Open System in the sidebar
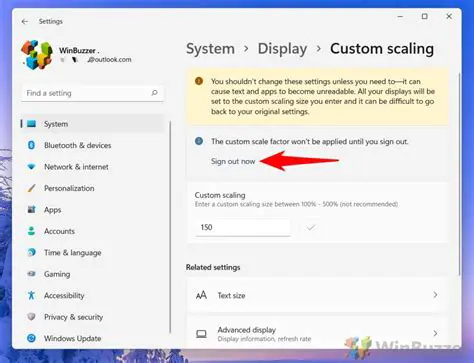The height and width of the screenshot is (363, 474). pyautogui.click(x=92, y=124)
